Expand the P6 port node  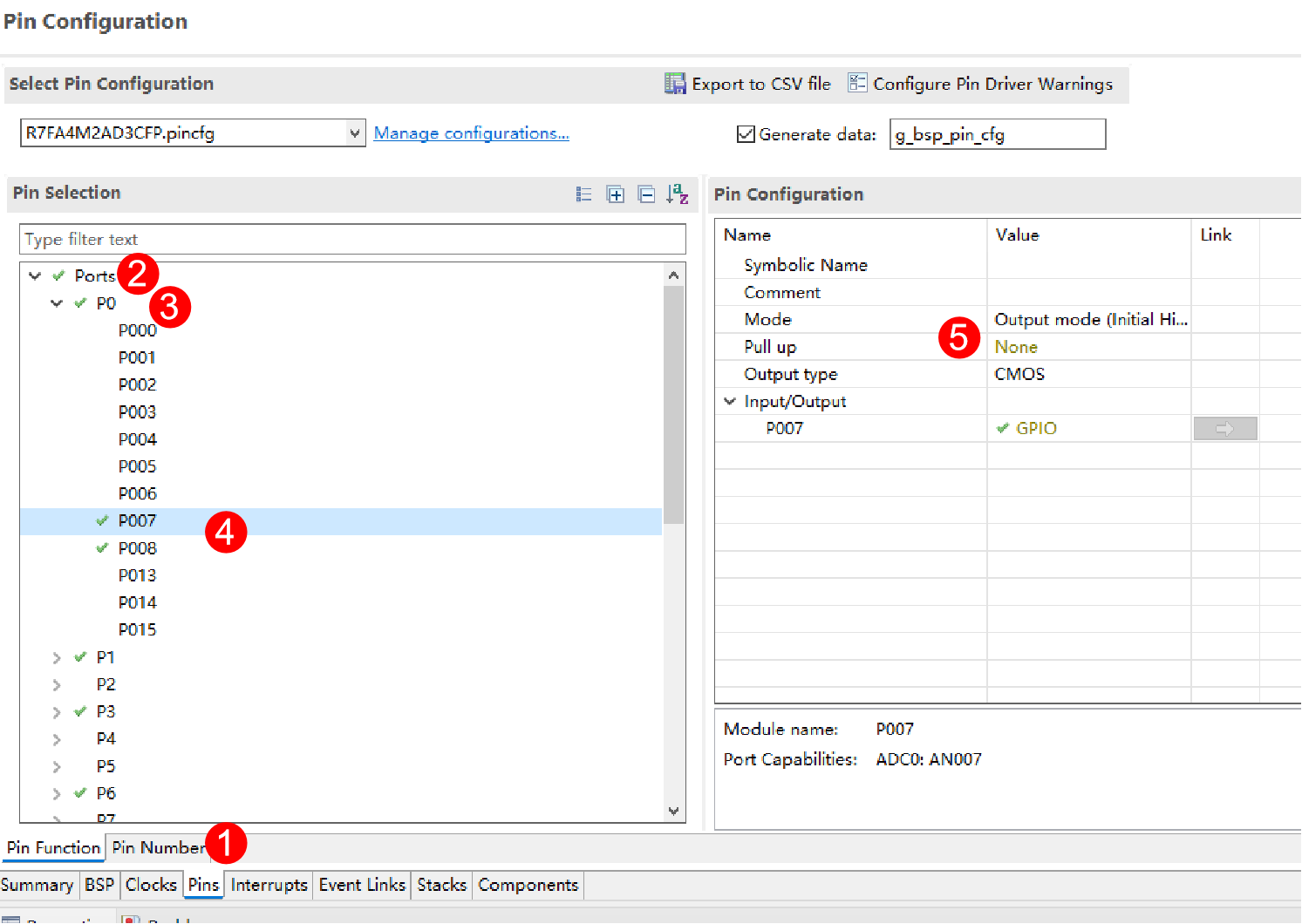[57, 793]
